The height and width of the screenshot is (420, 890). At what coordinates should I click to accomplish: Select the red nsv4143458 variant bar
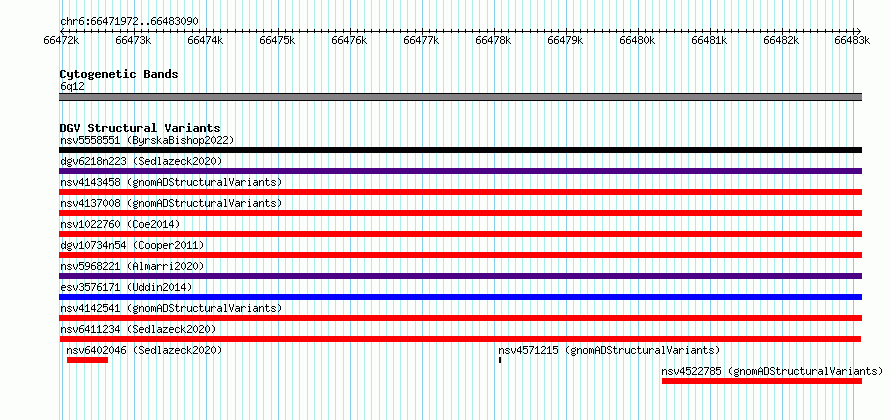[460, 192]
